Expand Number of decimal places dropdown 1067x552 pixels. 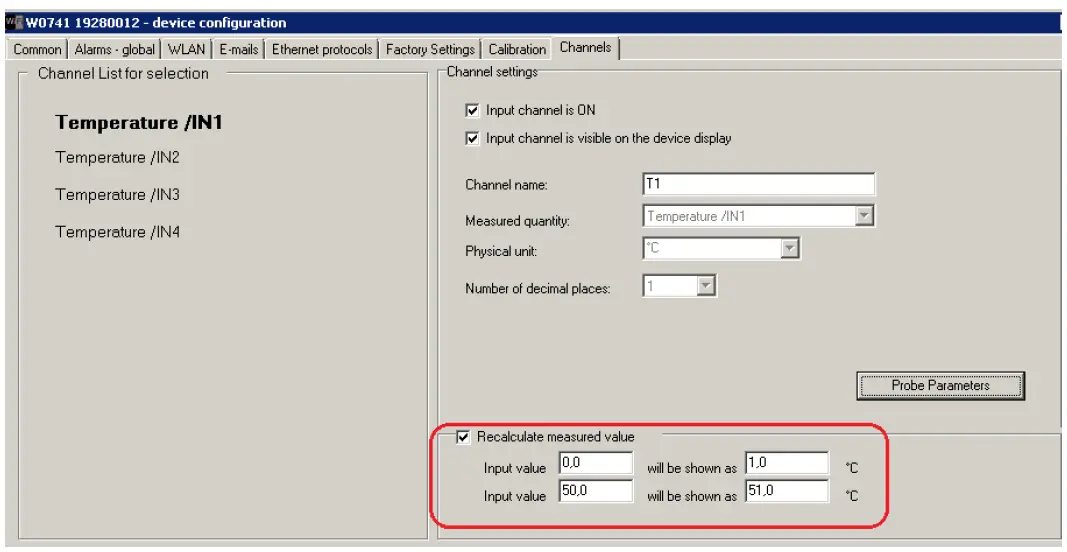[706, 286]
